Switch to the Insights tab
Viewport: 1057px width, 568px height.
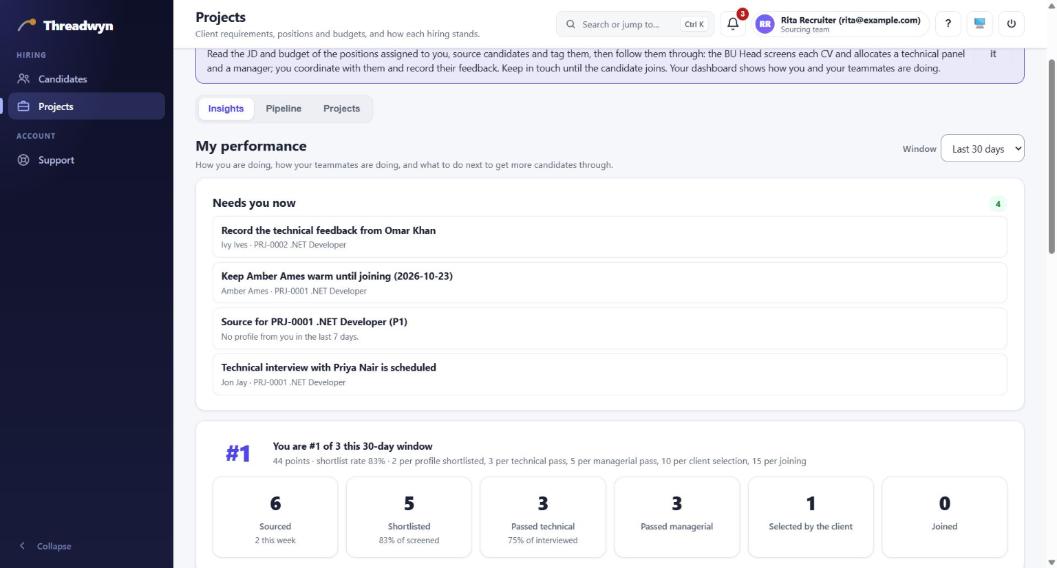[x=226, y=108]
